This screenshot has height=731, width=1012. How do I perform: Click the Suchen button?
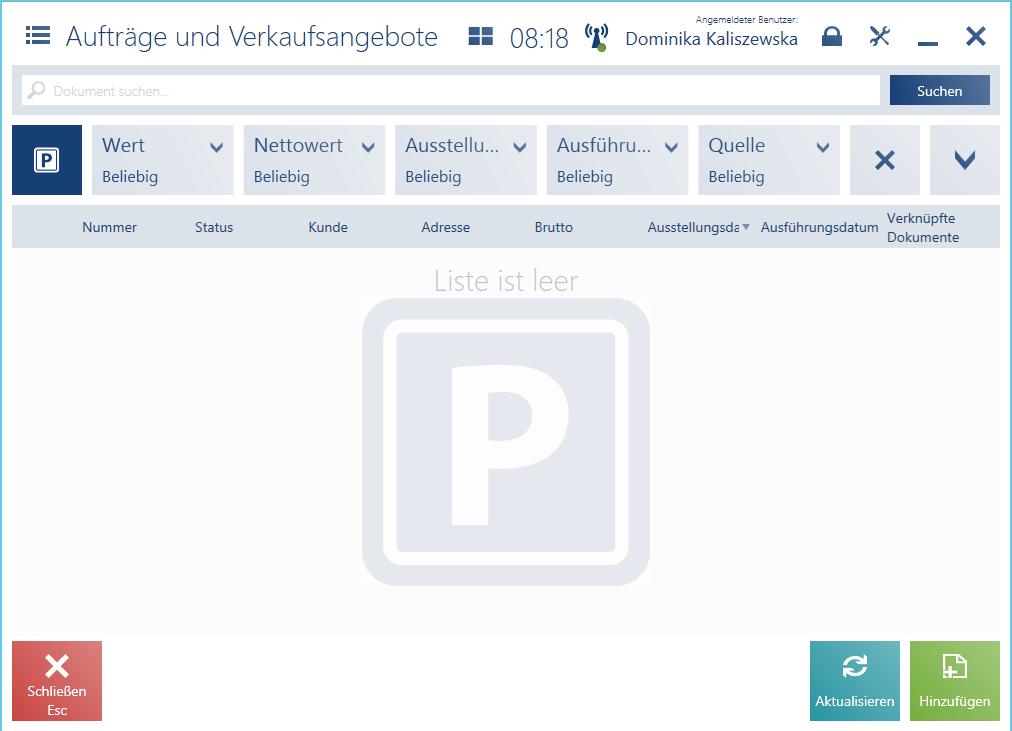point(939,91)
